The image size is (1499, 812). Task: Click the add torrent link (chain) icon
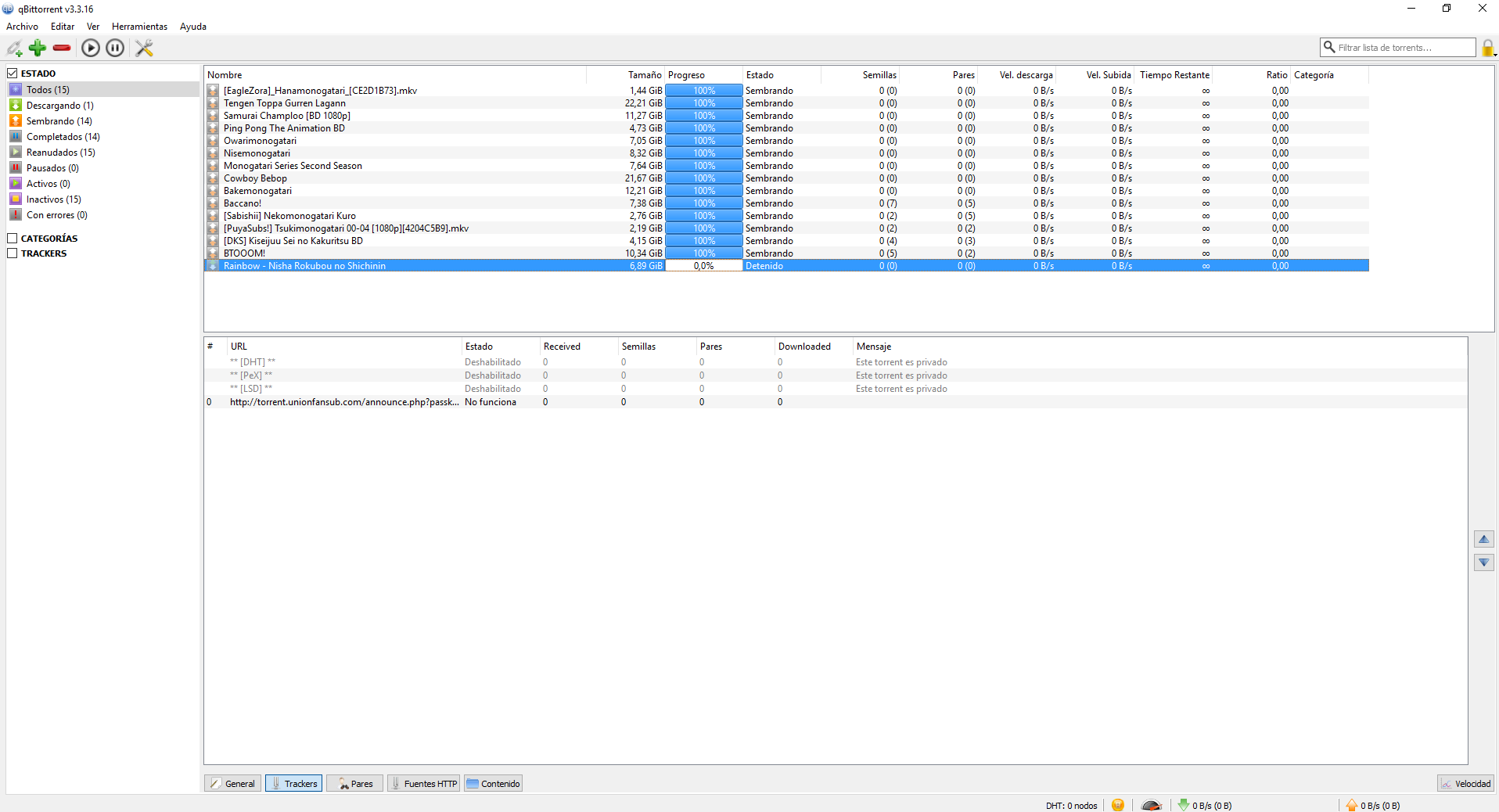(x=15, y=49)
